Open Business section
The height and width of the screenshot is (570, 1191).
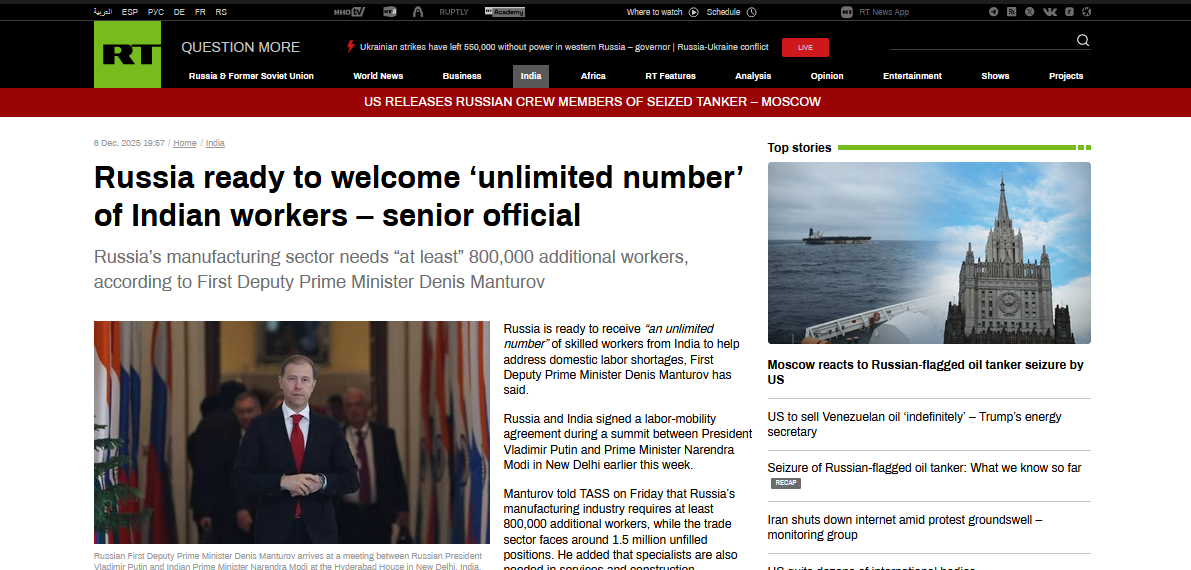(x=462, y=76)
